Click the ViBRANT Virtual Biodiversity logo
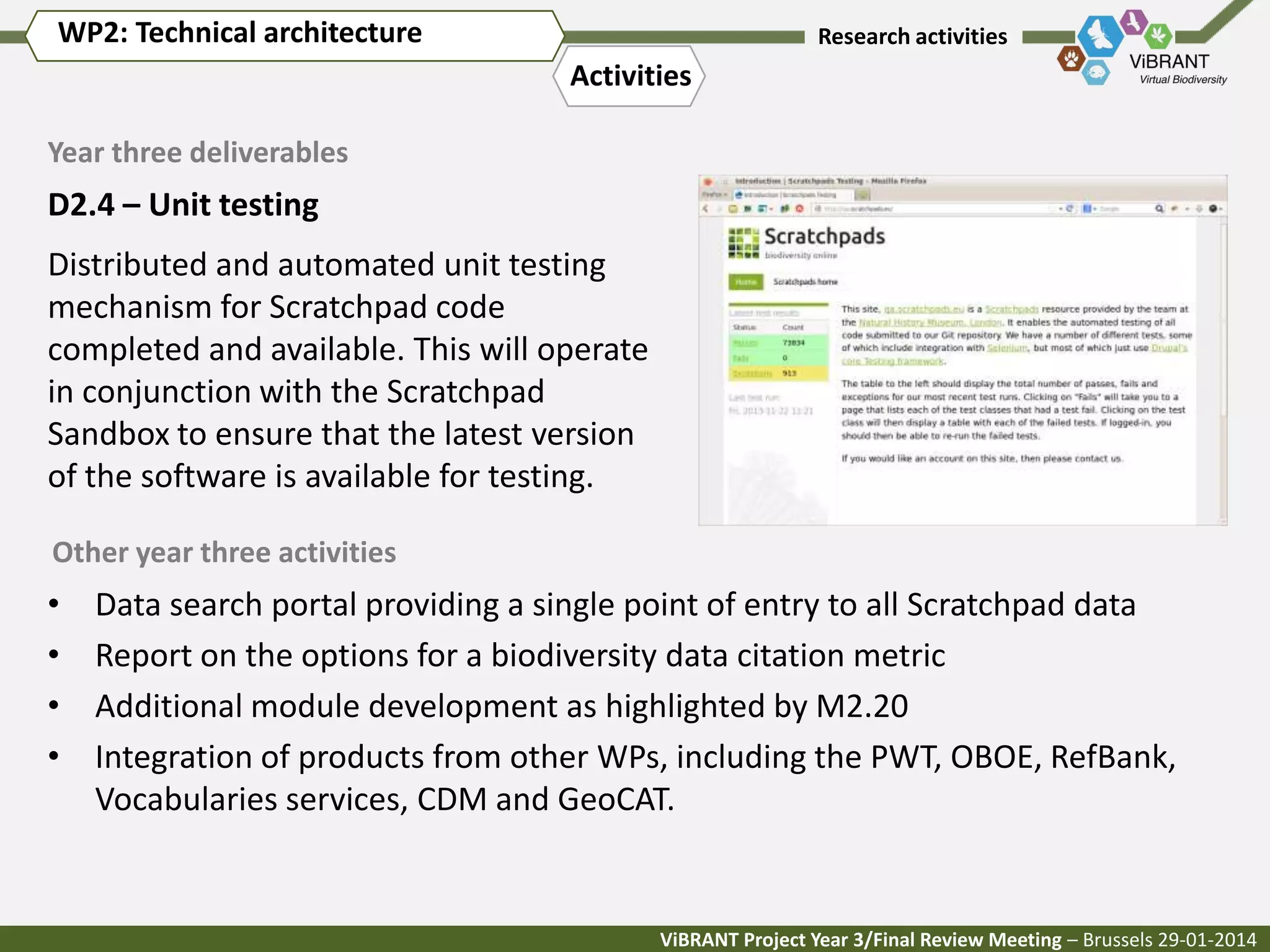This screenshot has height=952, width=1270. point(1143,48)
